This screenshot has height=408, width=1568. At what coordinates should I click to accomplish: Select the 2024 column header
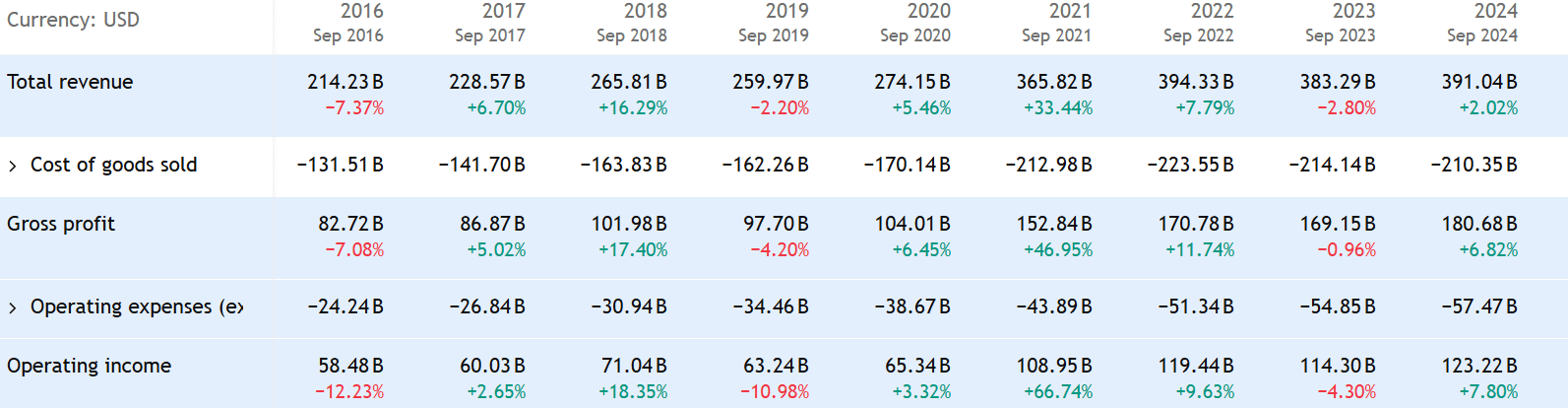click(1495, 12)
